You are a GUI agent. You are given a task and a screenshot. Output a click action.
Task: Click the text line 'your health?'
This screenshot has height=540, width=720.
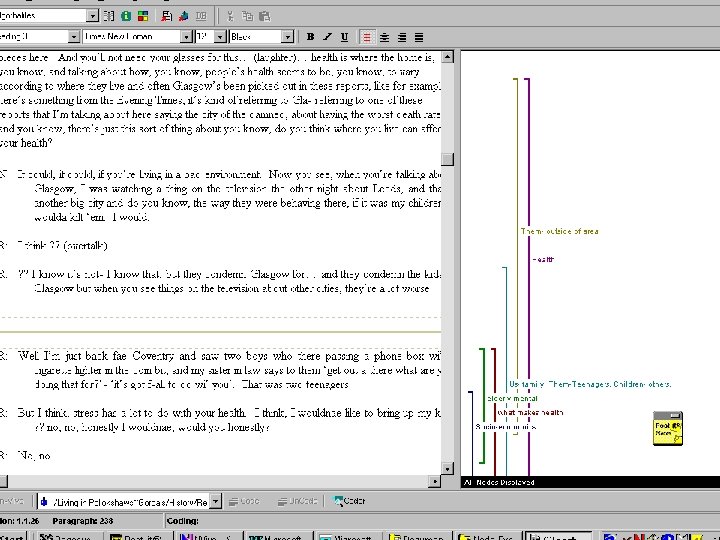[26, 143]
